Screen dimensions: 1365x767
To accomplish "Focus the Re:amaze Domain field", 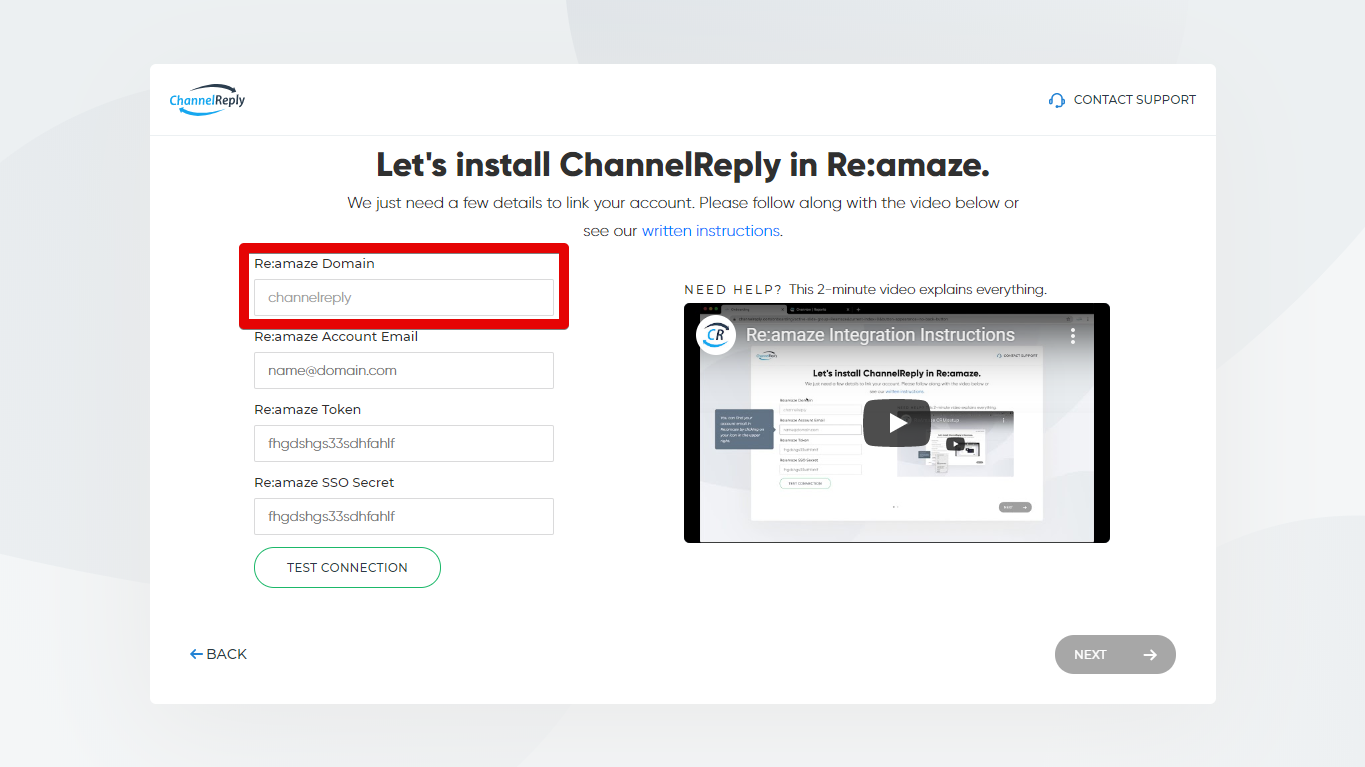I will click(x=404, y=298).
